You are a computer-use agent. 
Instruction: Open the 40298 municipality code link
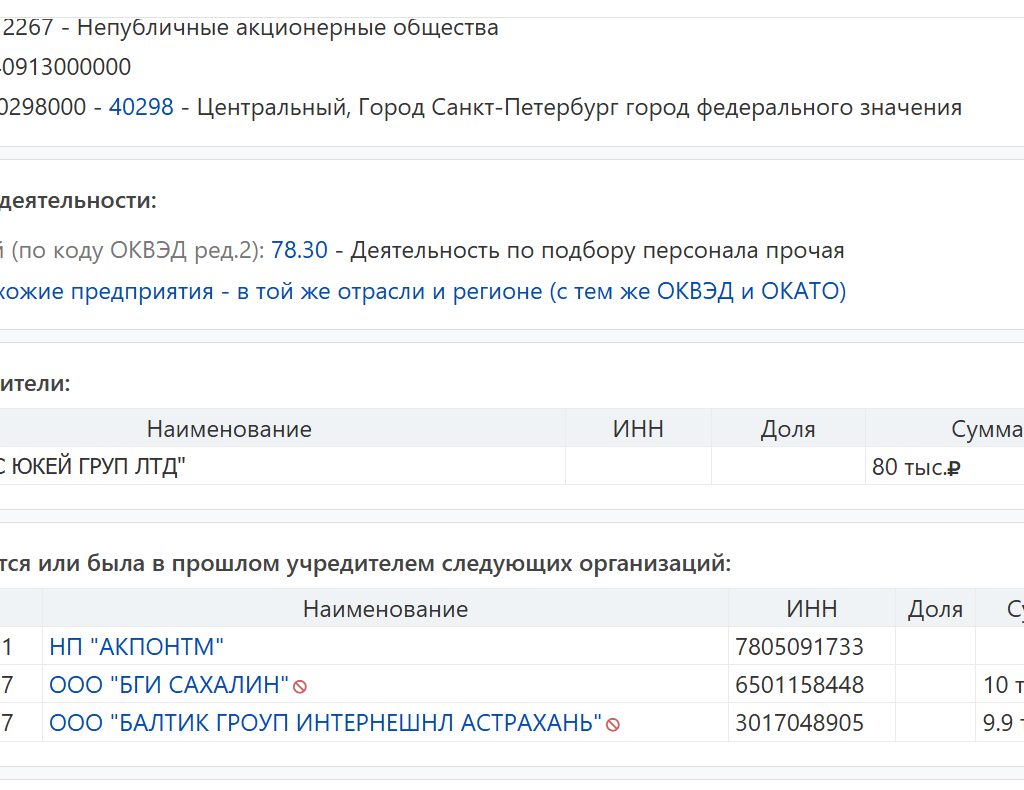point(141,107)
